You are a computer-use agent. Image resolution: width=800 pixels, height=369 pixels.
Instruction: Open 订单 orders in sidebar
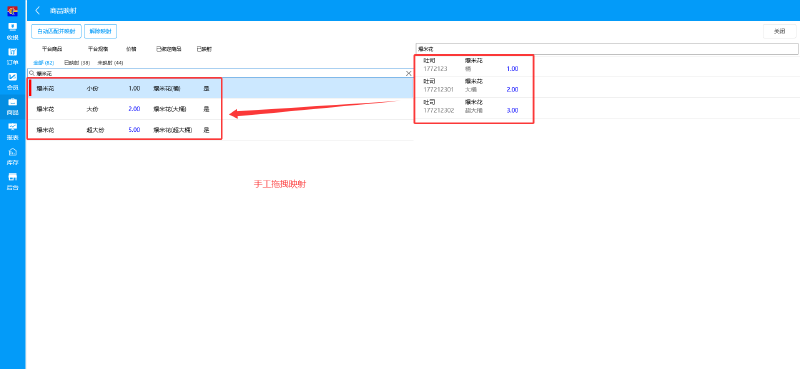13,56
